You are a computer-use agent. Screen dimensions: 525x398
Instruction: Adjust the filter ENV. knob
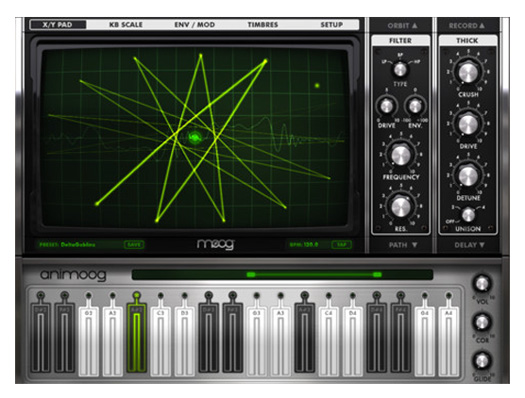pos(415,106)
